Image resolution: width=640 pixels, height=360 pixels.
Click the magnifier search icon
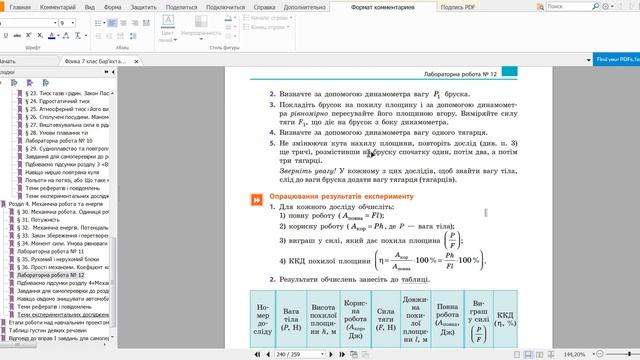pos(596,7)
